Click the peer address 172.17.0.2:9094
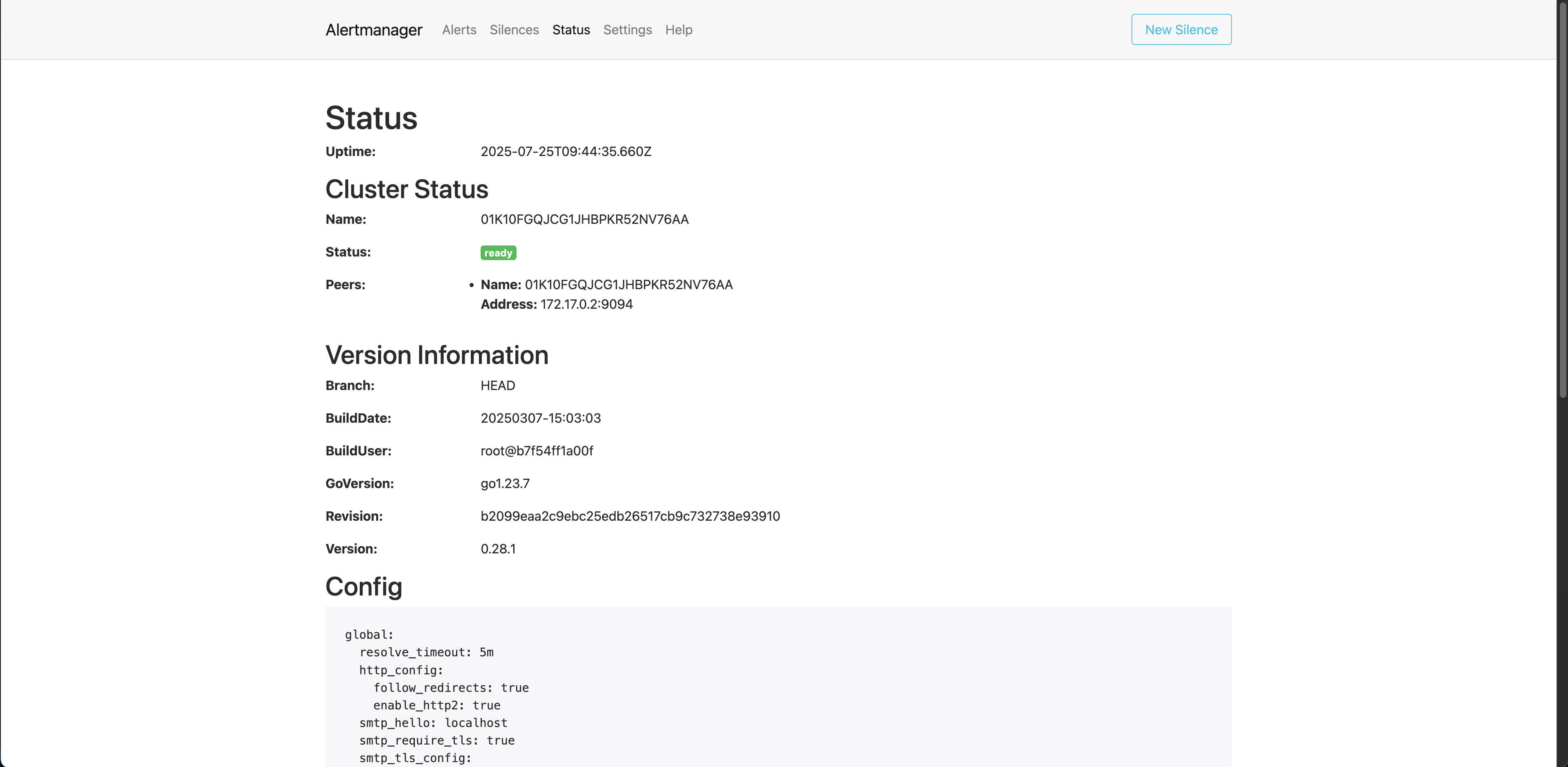The height and width of the screenshot is (767, 1568). point(586,304)
